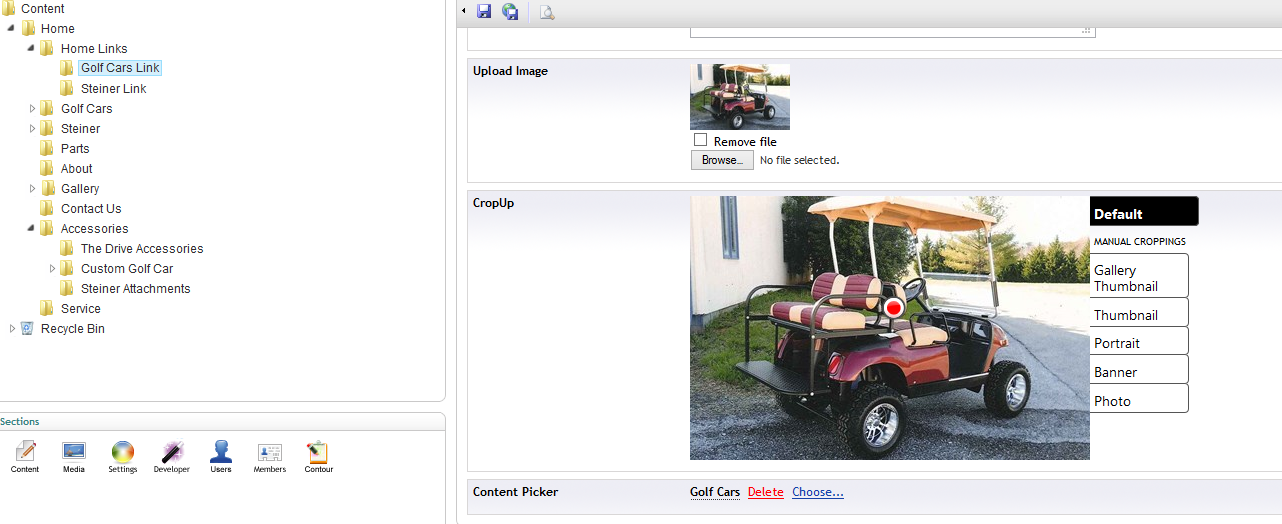Open the Members section icon
Screen dimensions: 1282x524
pos(270,452)
